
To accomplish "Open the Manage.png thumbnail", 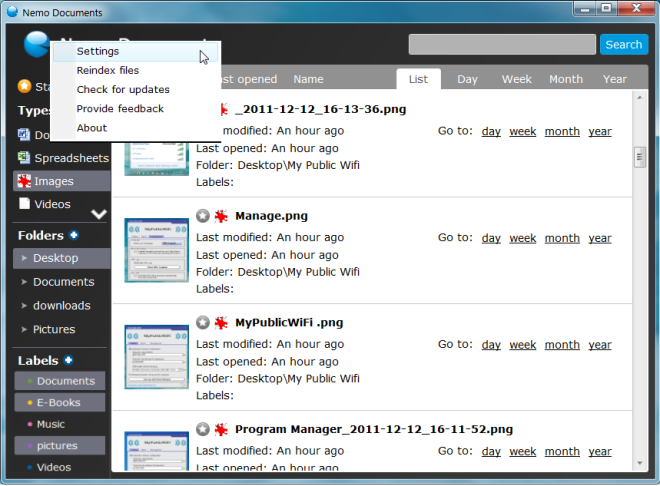I will [157, 250].
